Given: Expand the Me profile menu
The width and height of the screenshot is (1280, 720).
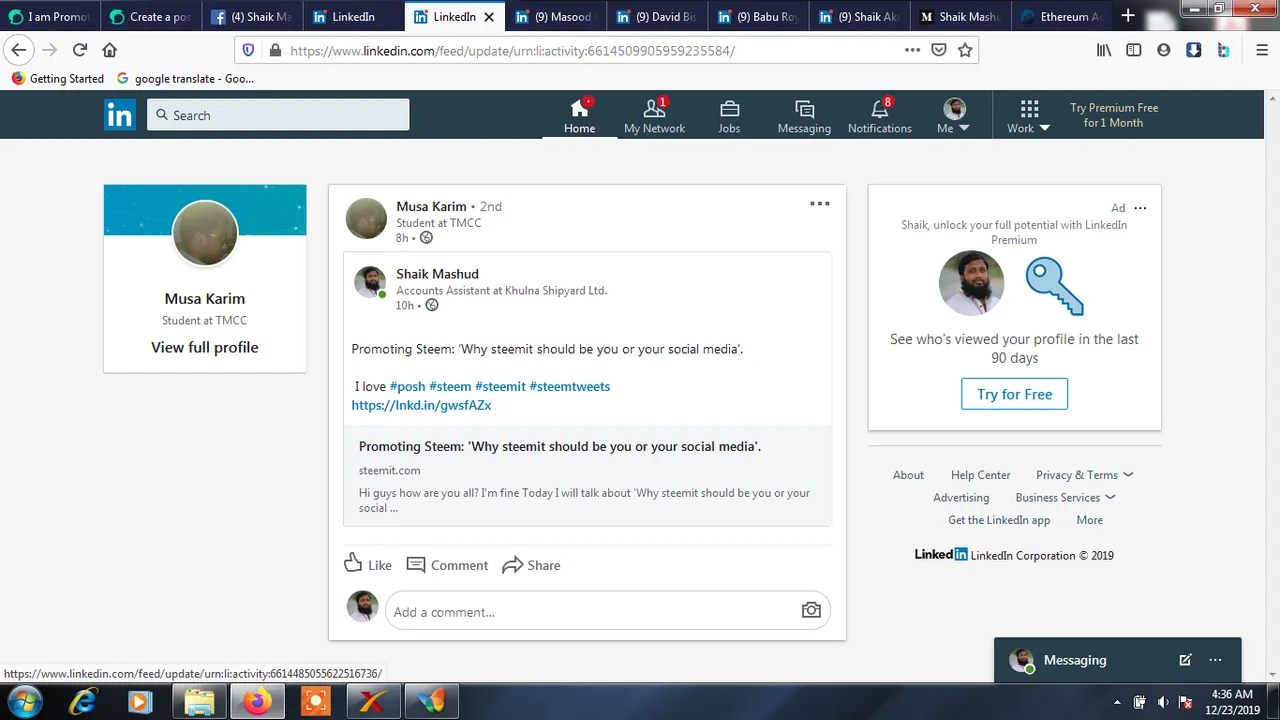Looking at the screenshot, I should pyautogui.click(x=954, y=115).
